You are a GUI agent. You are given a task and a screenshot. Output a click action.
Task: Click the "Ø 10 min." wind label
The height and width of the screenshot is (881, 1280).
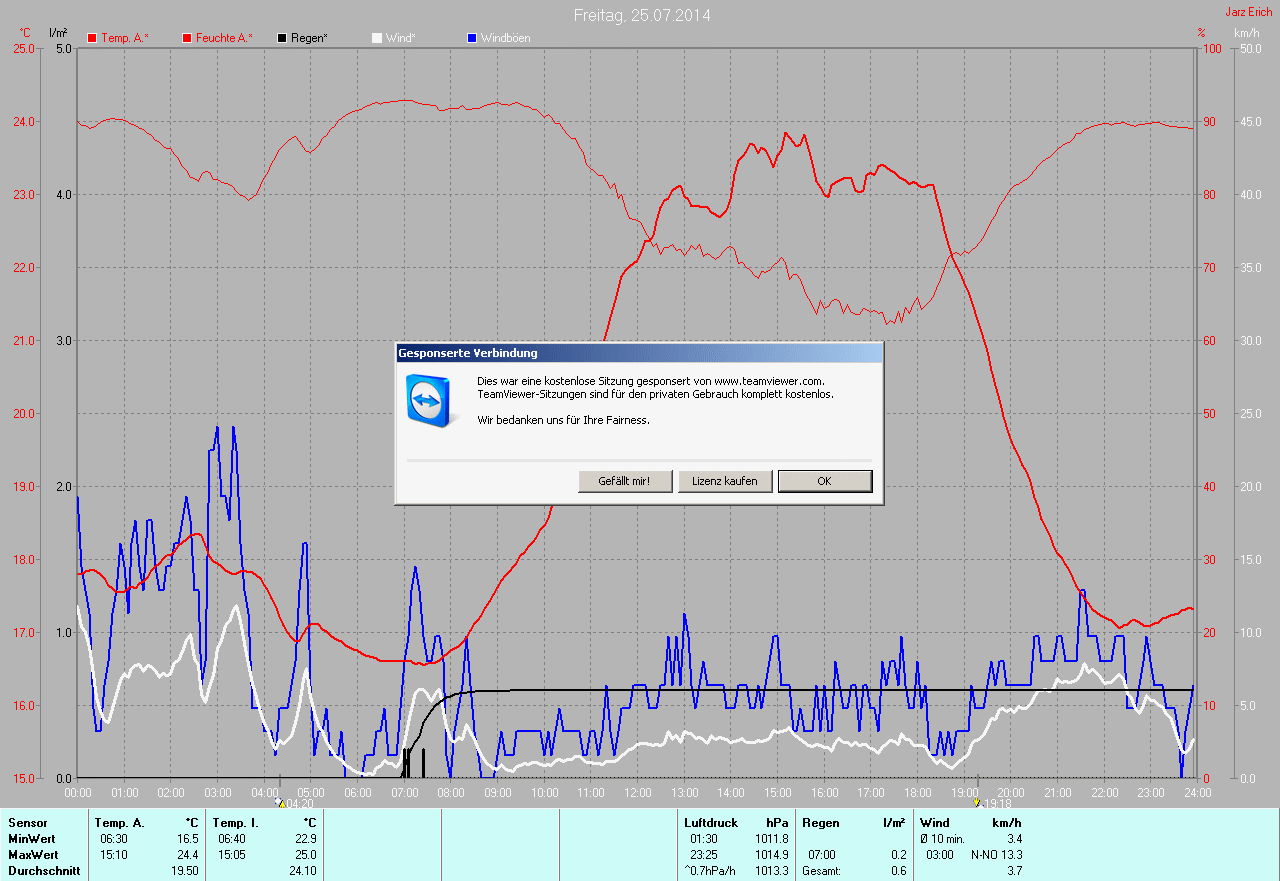coord(942,839)
